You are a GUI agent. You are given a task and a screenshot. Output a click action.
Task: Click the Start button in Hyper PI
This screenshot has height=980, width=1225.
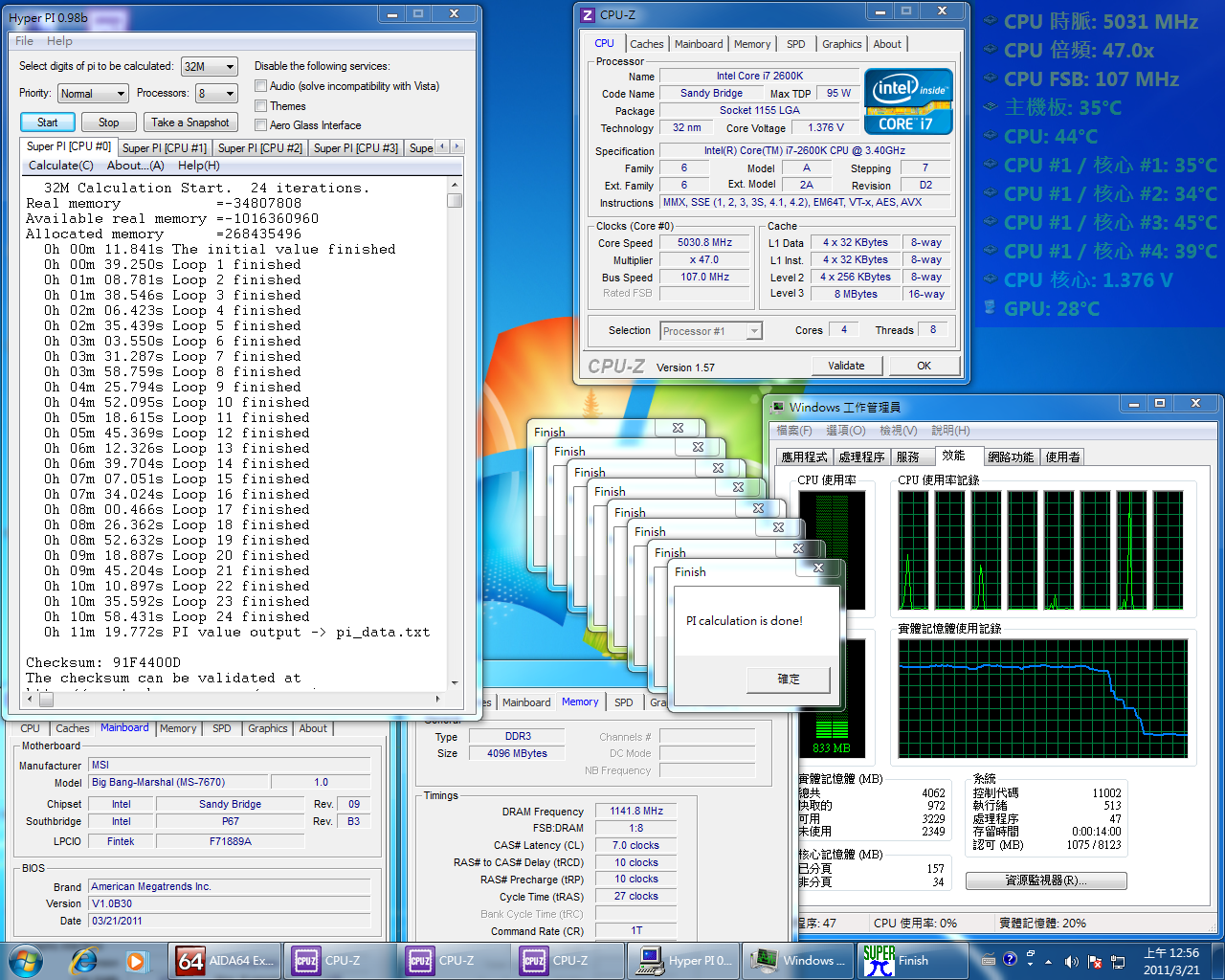[x=48, y=122]
